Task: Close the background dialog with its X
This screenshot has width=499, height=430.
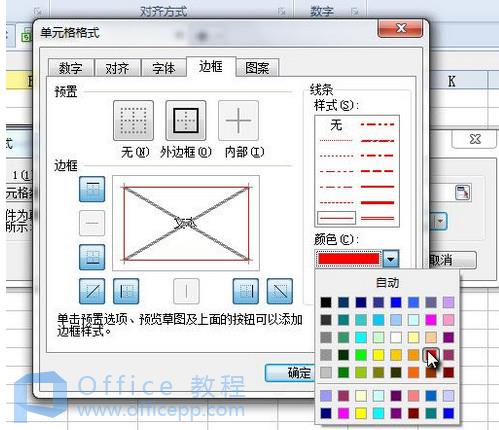Action: click(x=475, y=139)
